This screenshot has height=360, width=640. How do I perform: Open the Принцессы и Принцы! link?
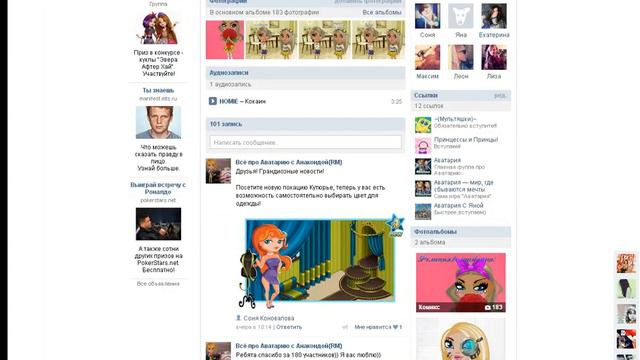466,140
